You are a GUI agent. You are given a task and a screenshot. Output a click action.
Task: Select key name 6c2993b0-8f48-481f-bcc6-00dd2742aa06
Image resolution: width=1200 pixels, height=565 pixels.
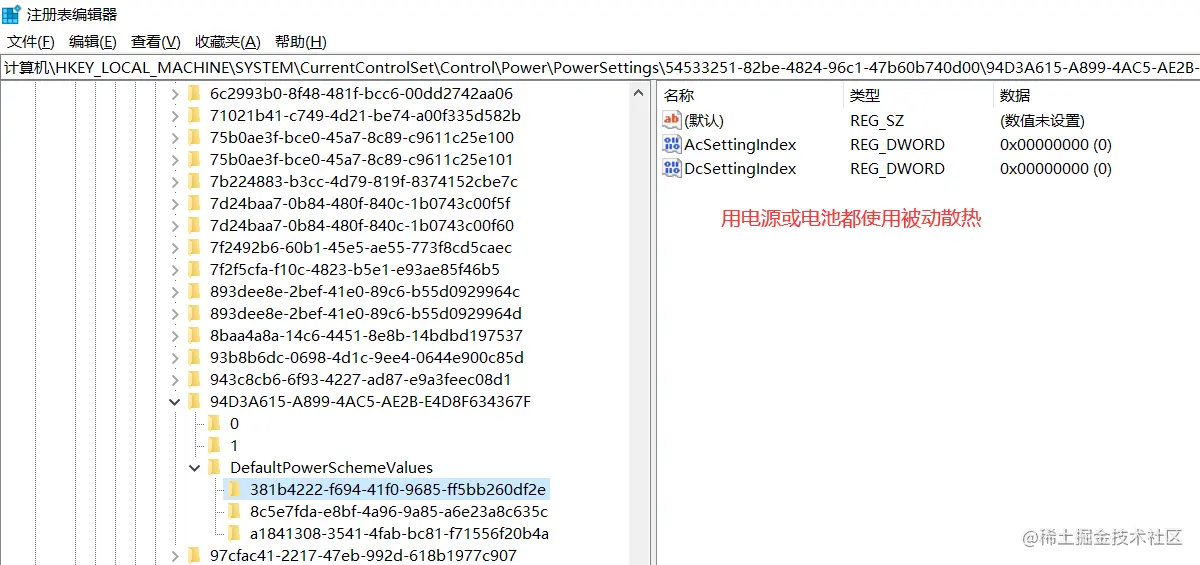(x=361, y=93)
